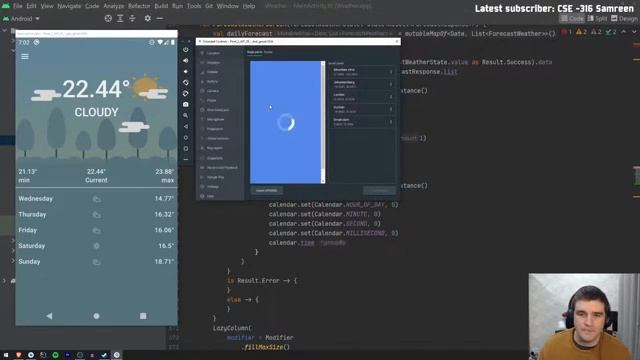Open options for Johannesburg saved point
Viewport: 640px width, 360px height.
pyautogui.click(x=391, y=84)
